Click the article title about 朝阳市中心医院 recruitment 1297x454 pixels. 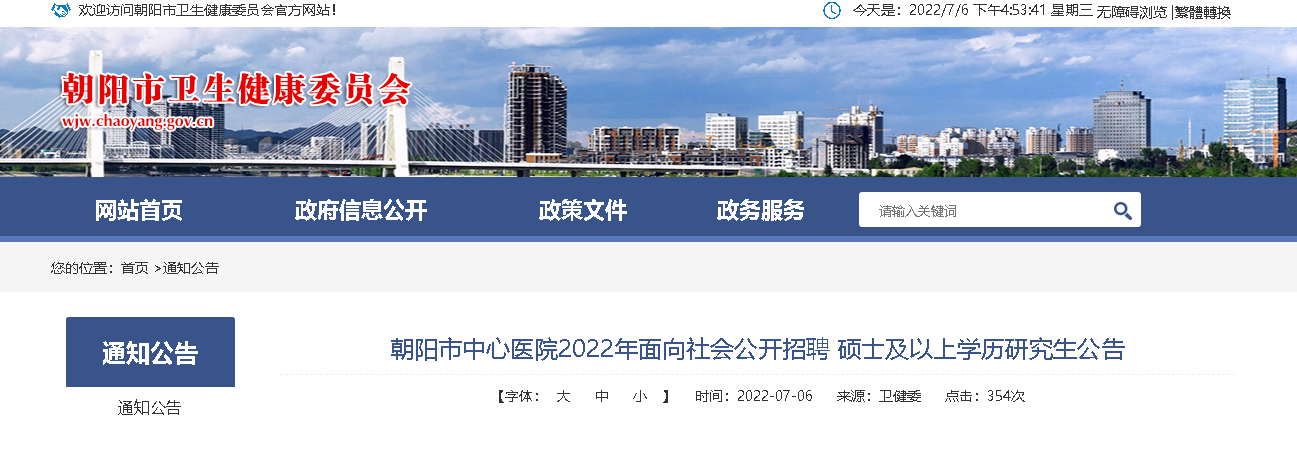[757, 349]
